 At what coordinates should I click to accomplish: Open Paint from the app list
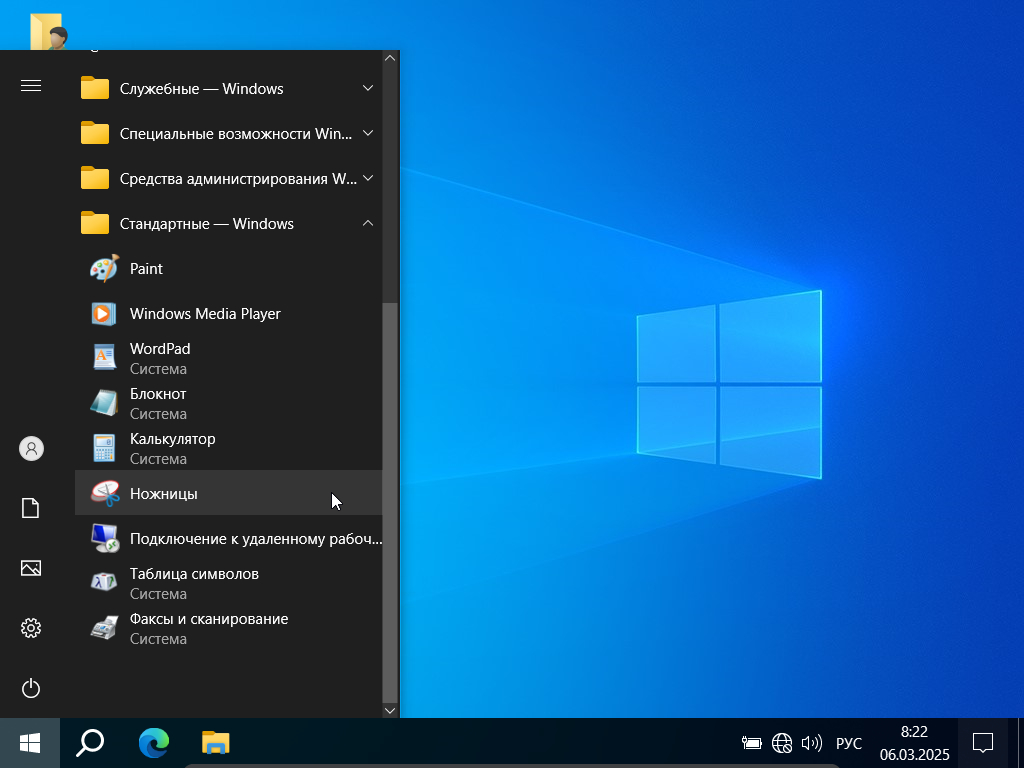coord(146,269)
